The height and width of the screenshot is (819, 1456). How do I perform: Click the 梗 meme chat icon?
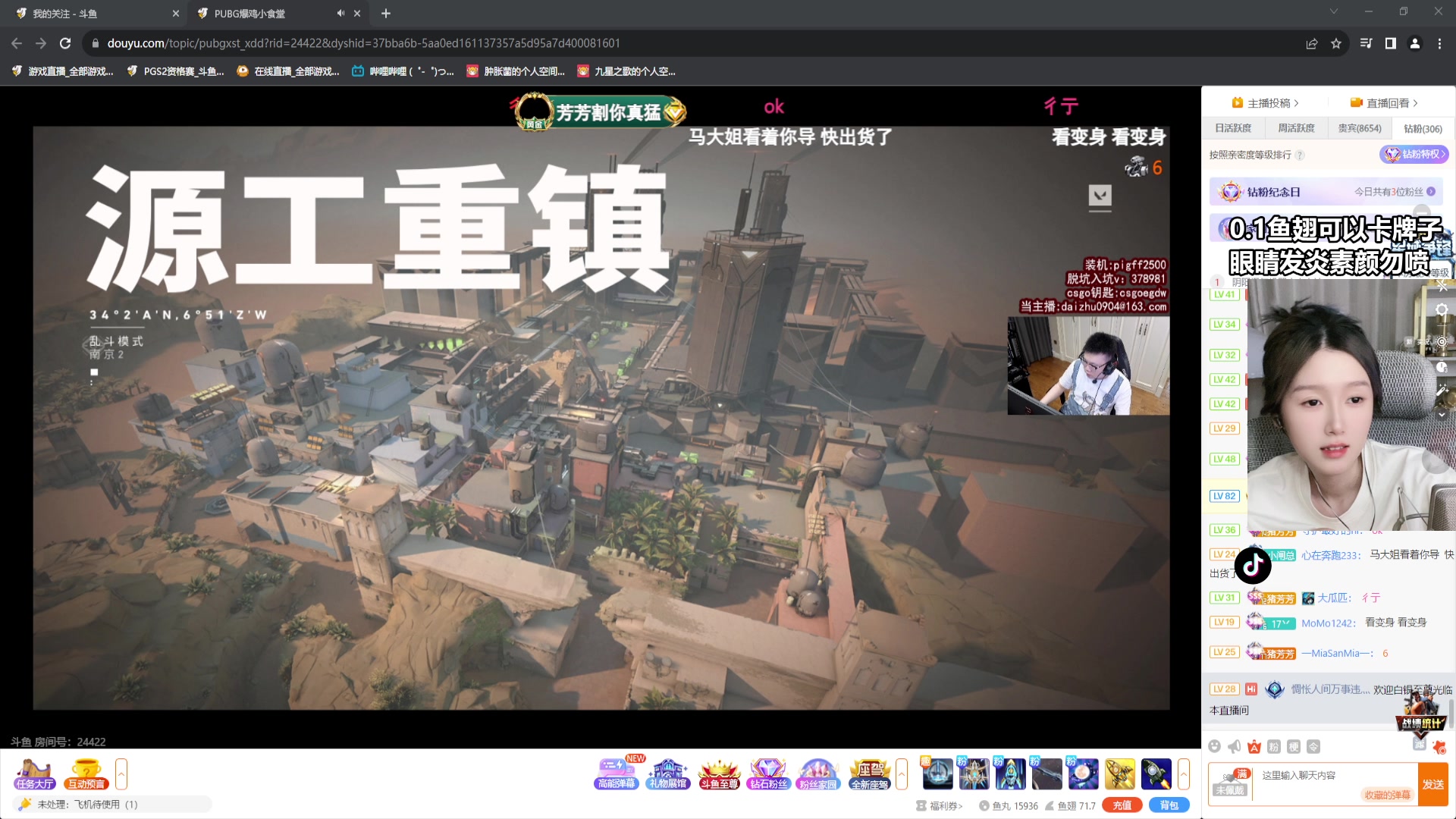click(x=1294, y=747)
